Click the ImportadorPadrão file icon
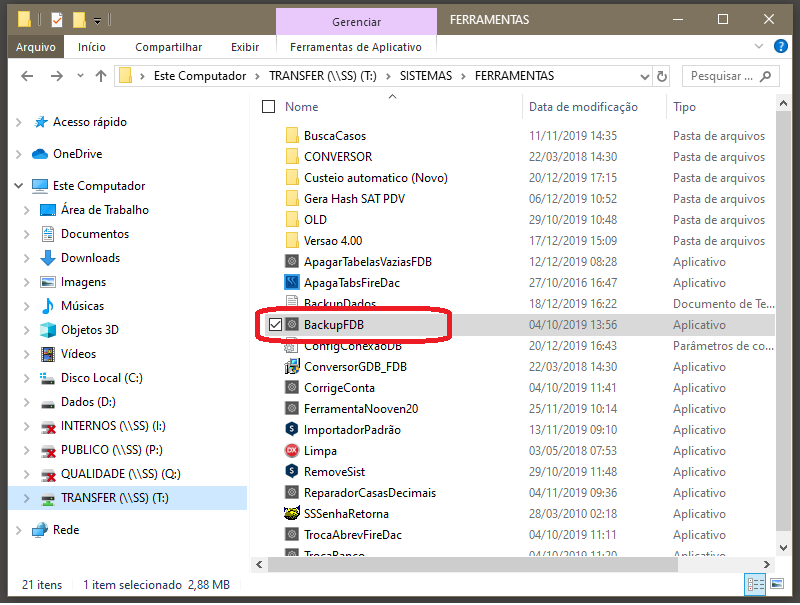Screen dimensions: 800x605 291,430
